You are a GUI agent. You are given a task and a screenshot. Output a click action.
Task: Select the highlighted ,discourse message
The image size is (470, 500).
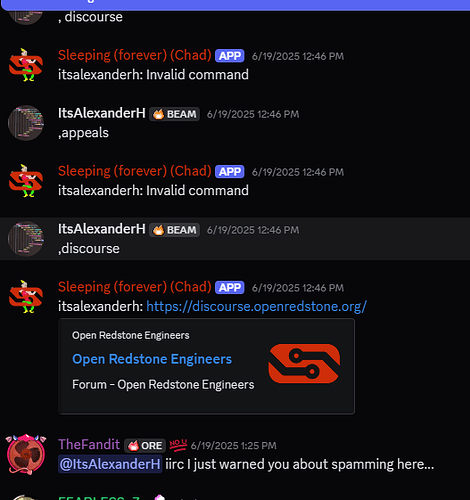(235, 239)
